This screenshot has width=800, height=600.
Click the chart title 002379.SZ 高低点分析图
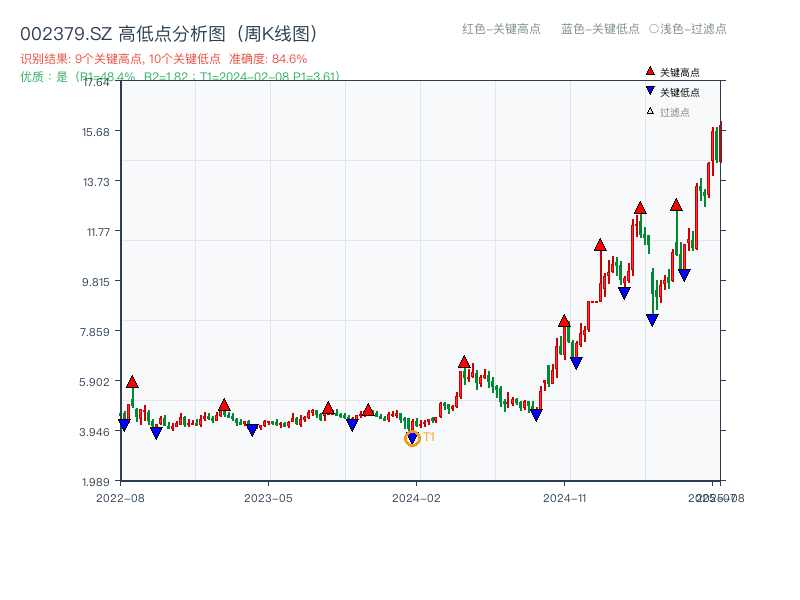pos(169,34)
